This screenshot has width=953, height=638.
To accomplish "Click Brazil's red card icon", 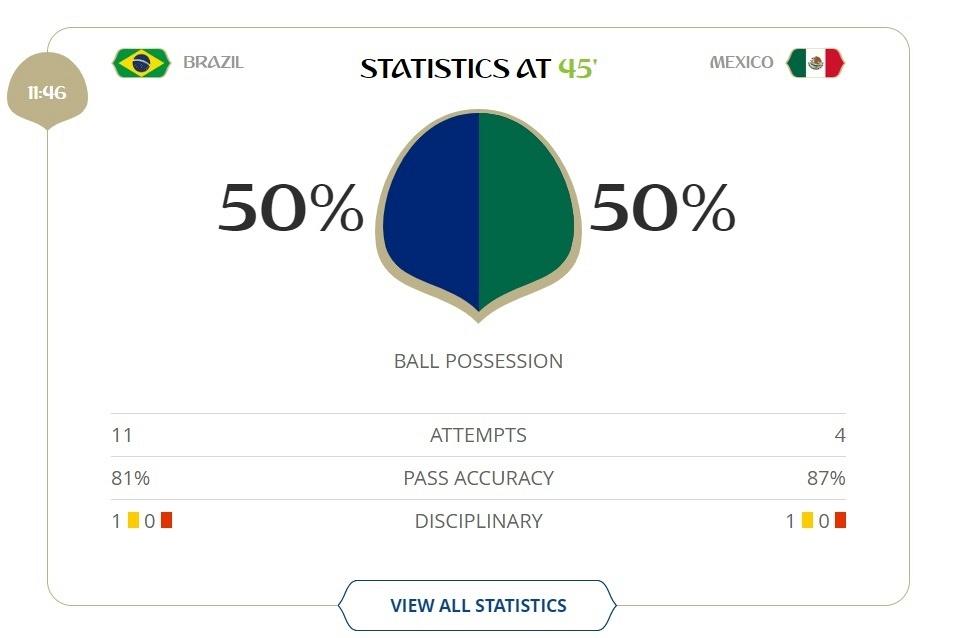I will [x=167, y=520].
